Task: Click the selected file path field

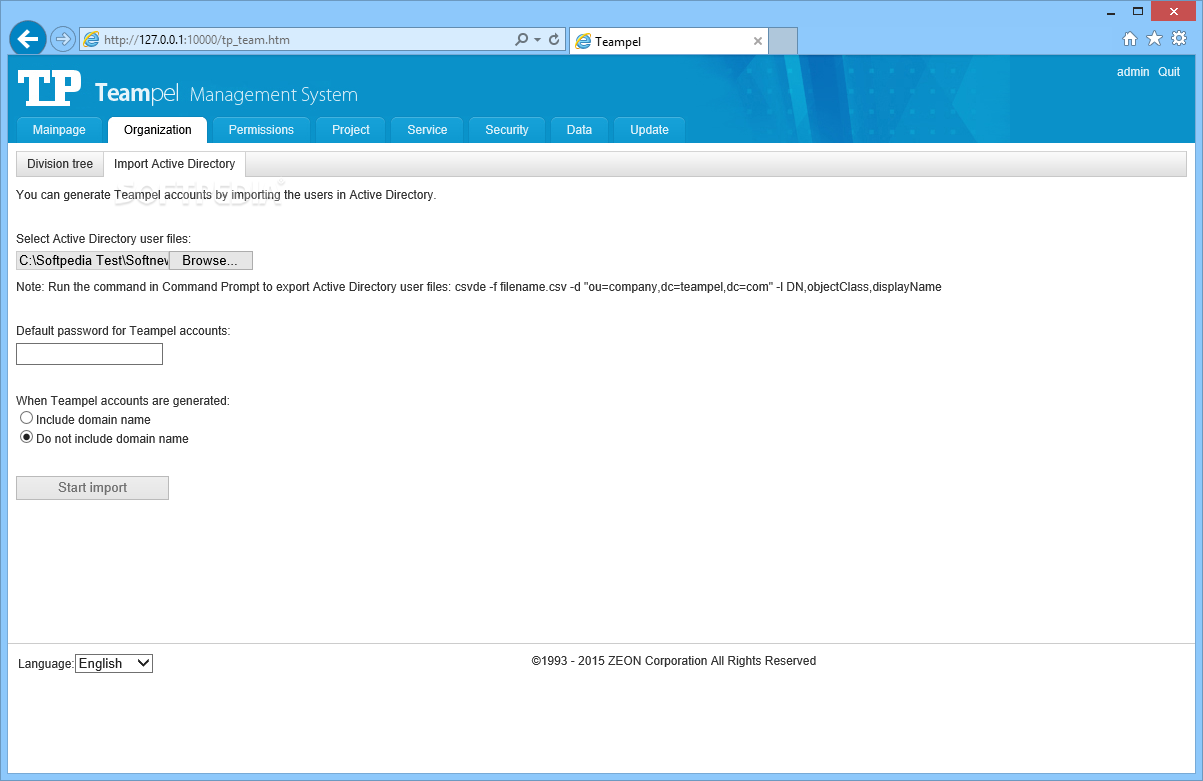Action: [93, 260]
